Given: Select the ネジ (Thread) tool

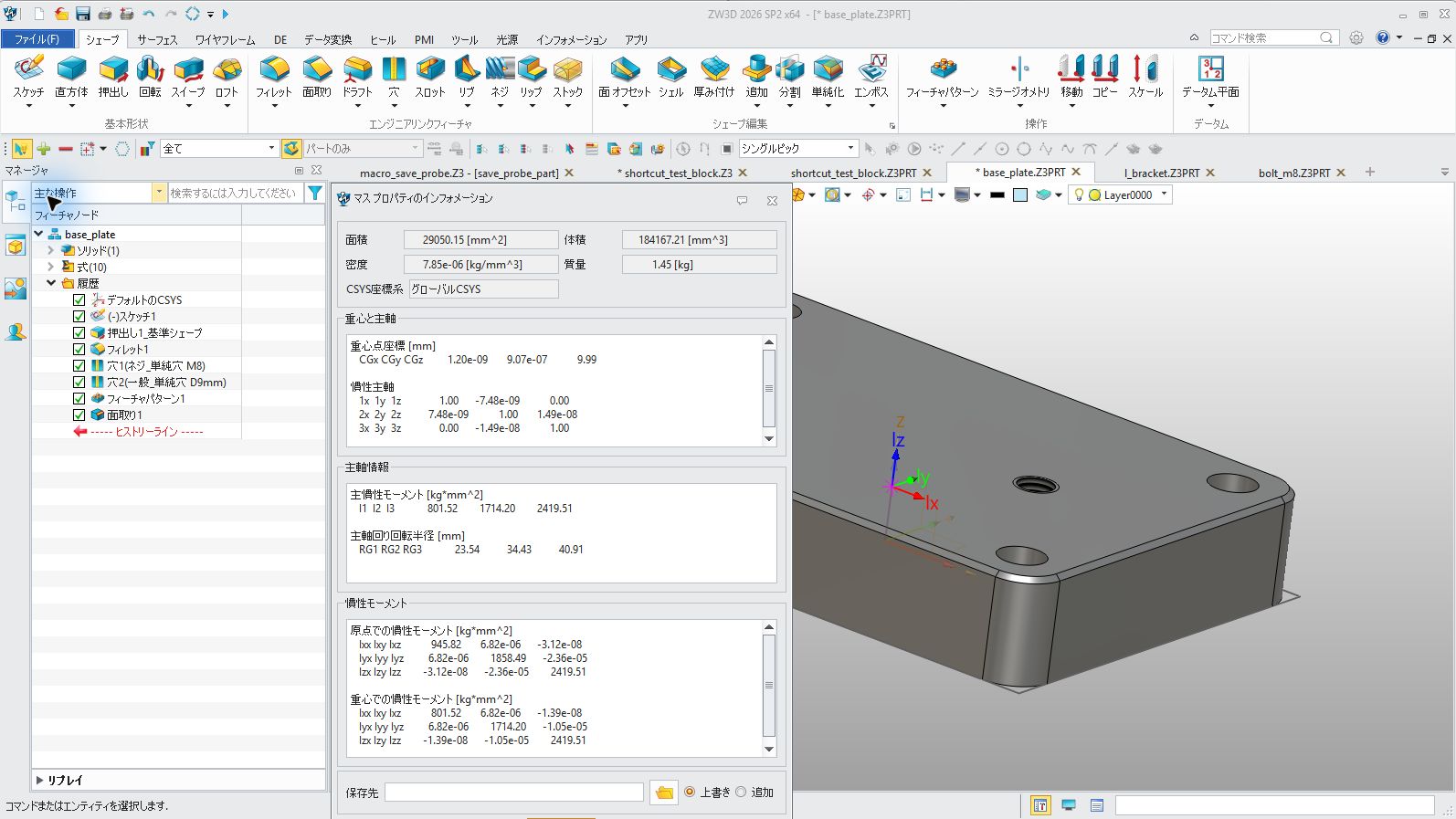Looking at the screenshot, I should tap(500, 77).
